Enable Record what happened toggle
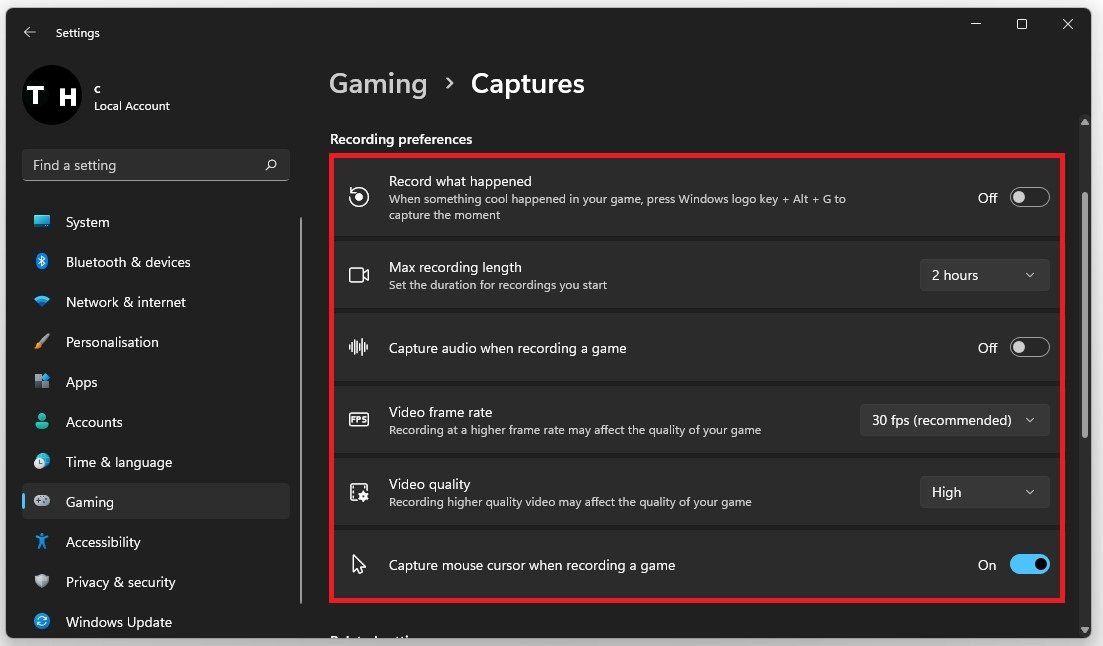Screen dimensions: 1103x646 click(1029, 197)
